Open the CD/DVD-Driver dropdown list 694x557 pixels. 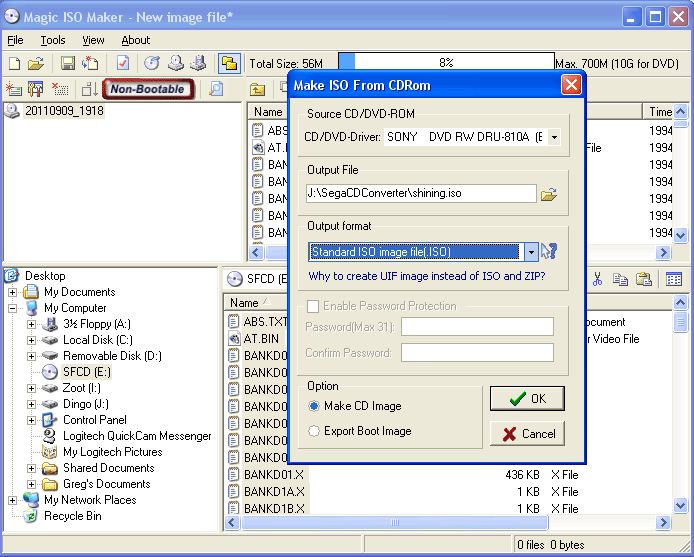[553, 137]
